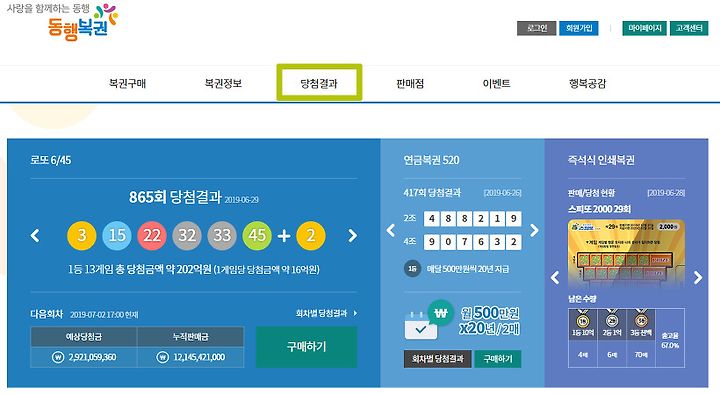Click the gray ball number 32

pos(187,236)
